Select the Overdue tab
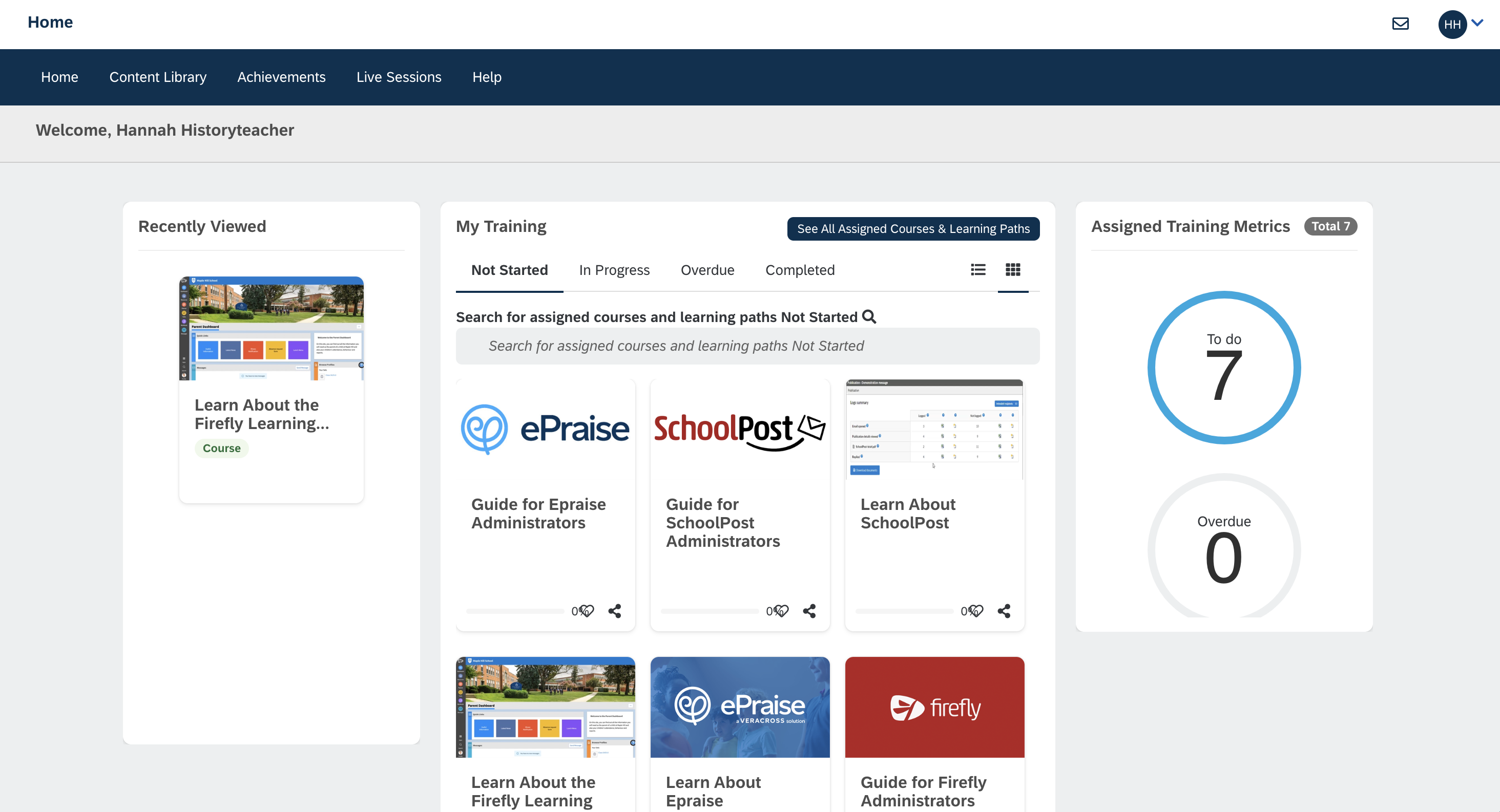Screen dimensions: 1500x812 (x=707, y=270)
